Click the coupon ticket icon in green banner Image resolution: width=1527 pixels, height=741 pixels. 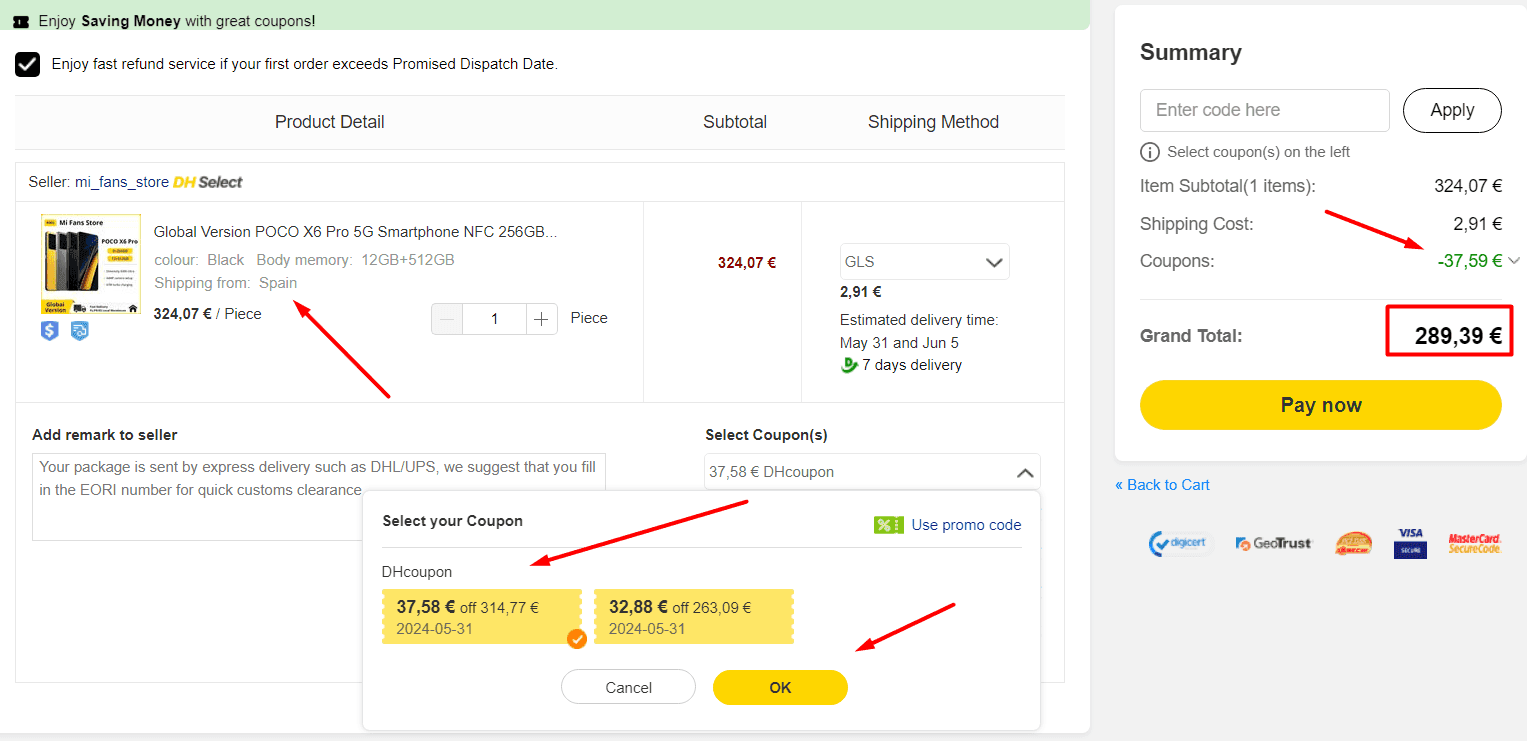point(21,21)
